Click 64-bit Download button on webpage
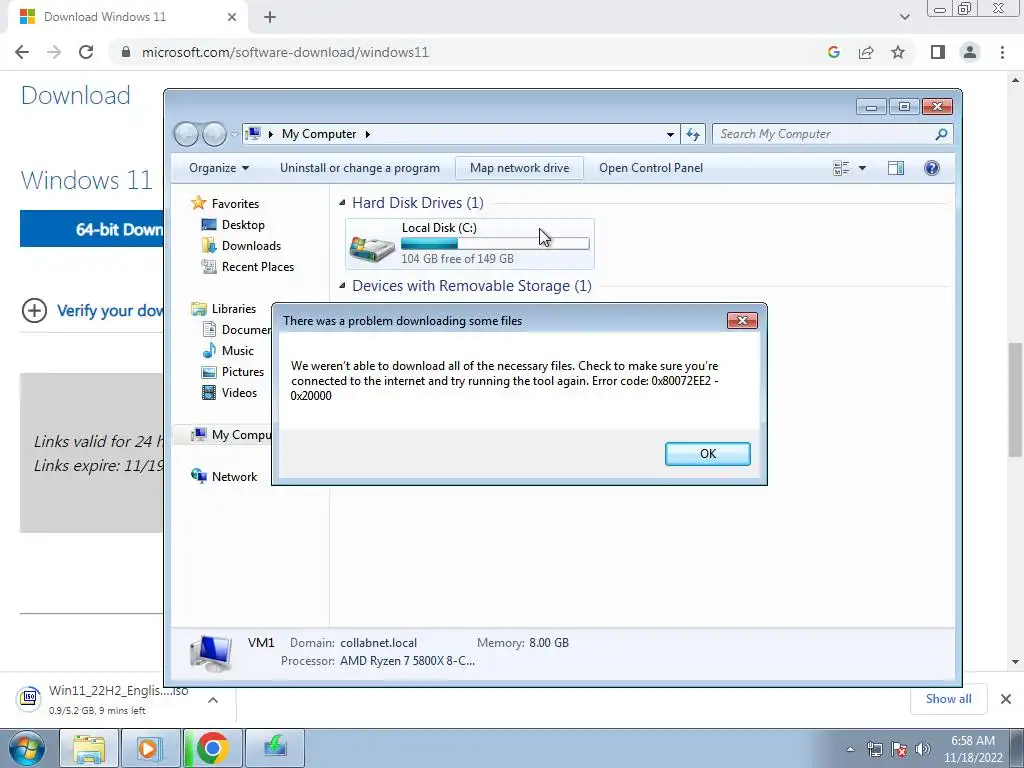 coord(91,229)
